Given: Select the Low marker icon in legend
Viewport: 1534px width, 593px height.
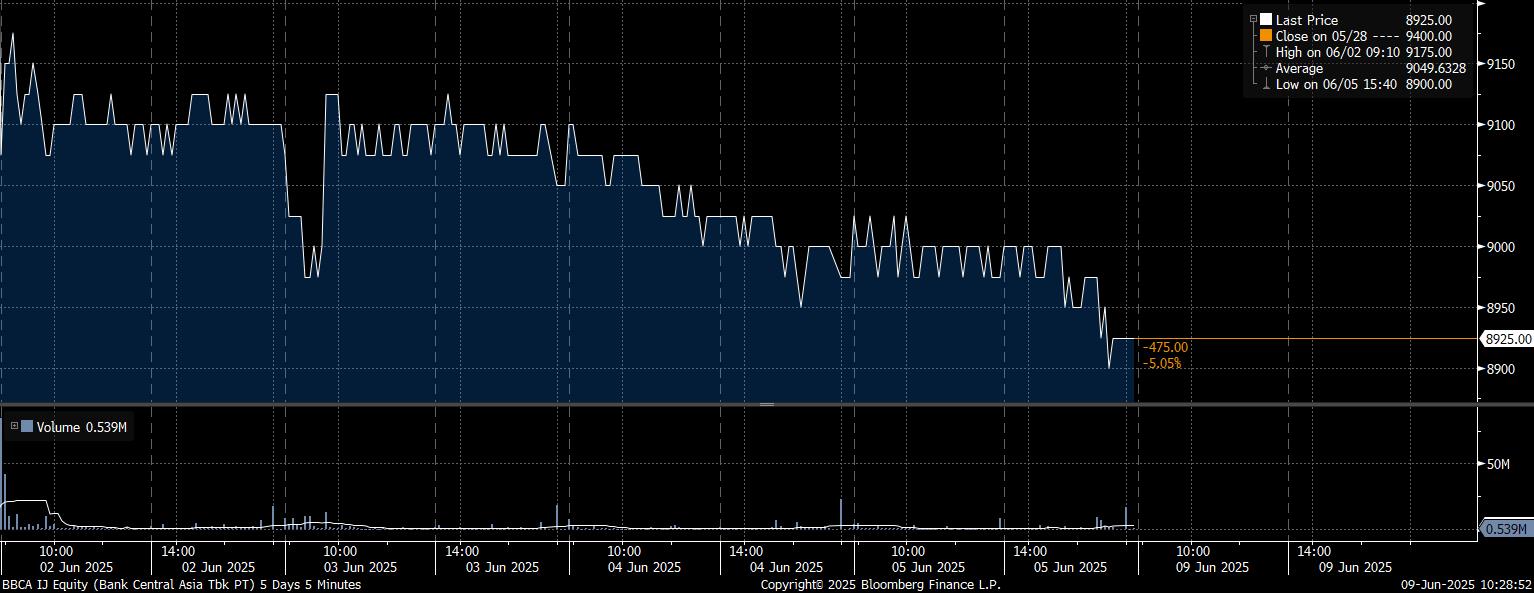Looking at the screenshot, I should [1266, 84].
